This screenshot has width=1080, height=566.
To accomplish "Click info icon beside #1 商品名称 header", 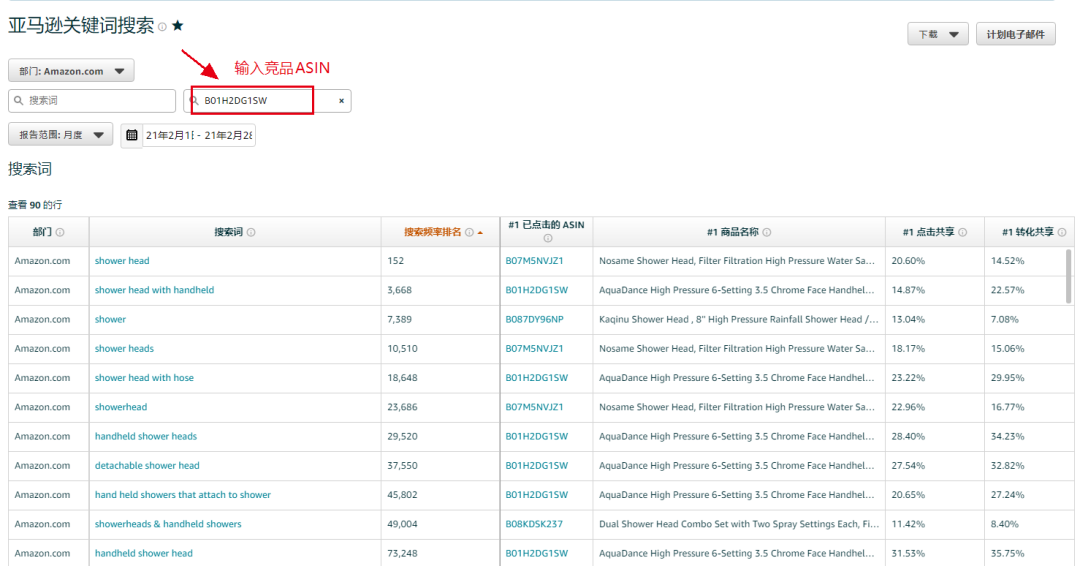I will pos(766,232).
